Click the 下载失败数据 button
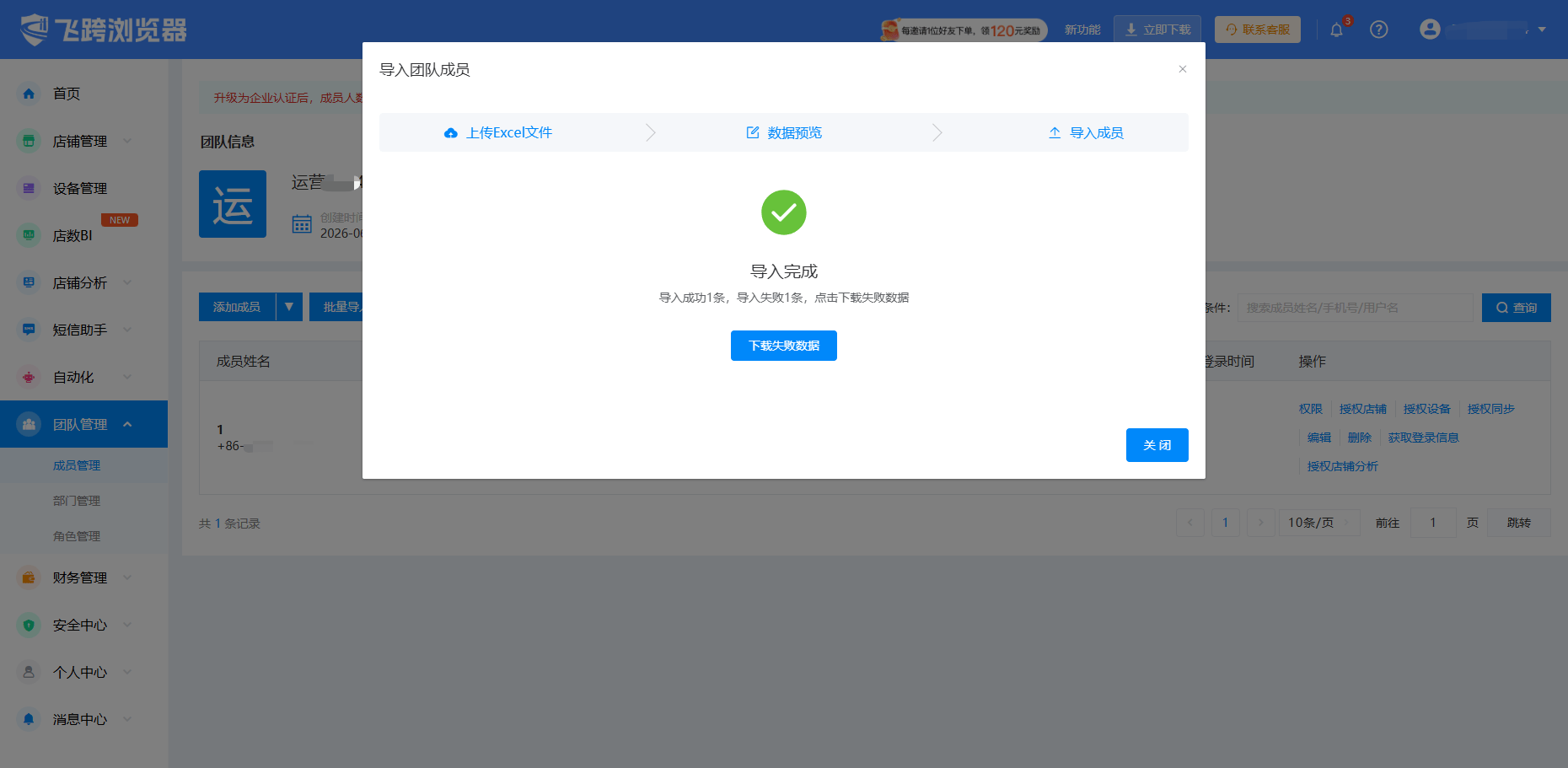This screenshot has width=1568, height=768. [784, 346]
